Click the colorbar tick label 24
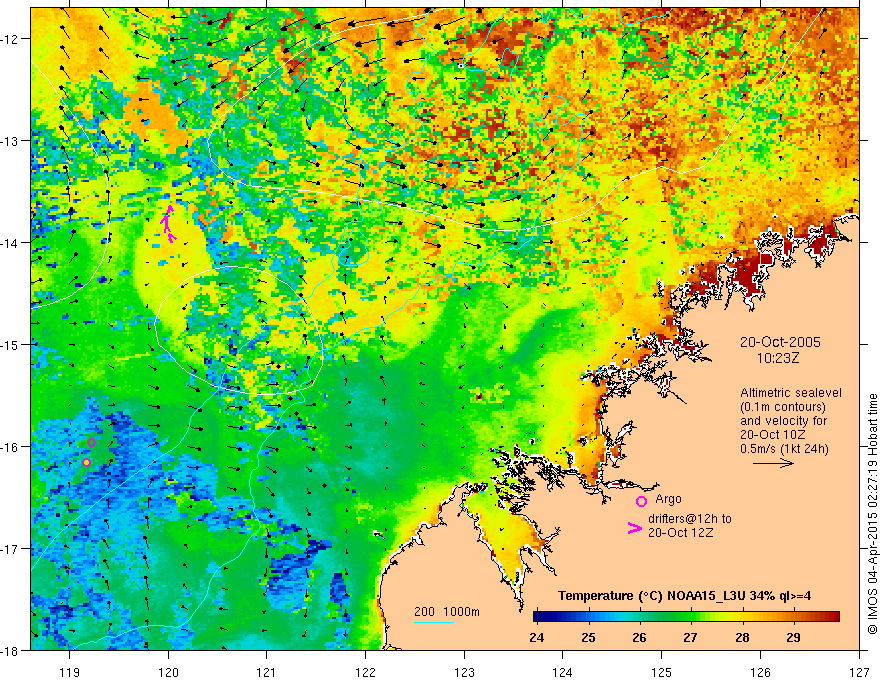 point(537,638)
